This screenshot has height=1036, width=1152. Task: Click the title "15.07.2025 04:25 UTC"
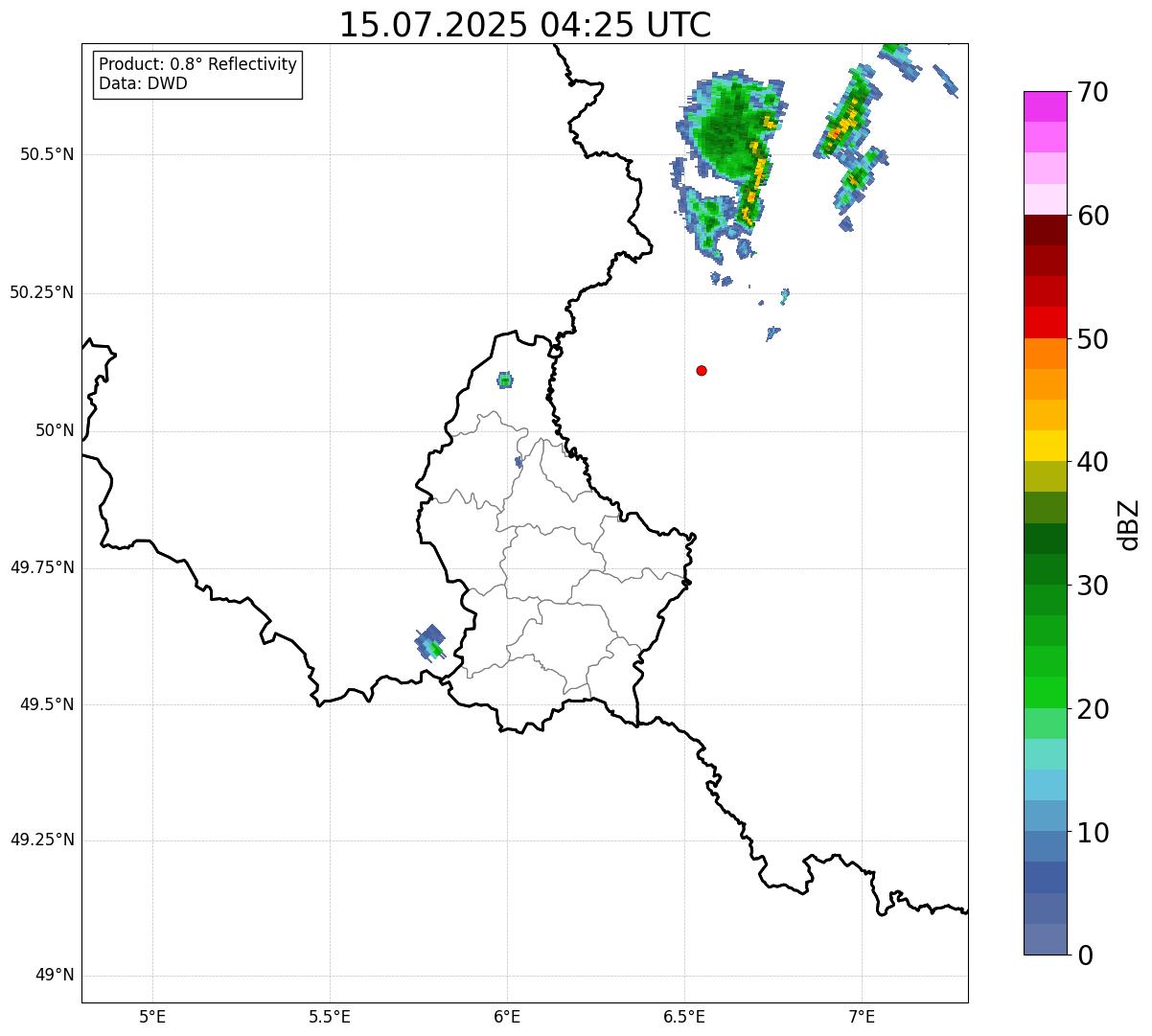coord(525,25)
